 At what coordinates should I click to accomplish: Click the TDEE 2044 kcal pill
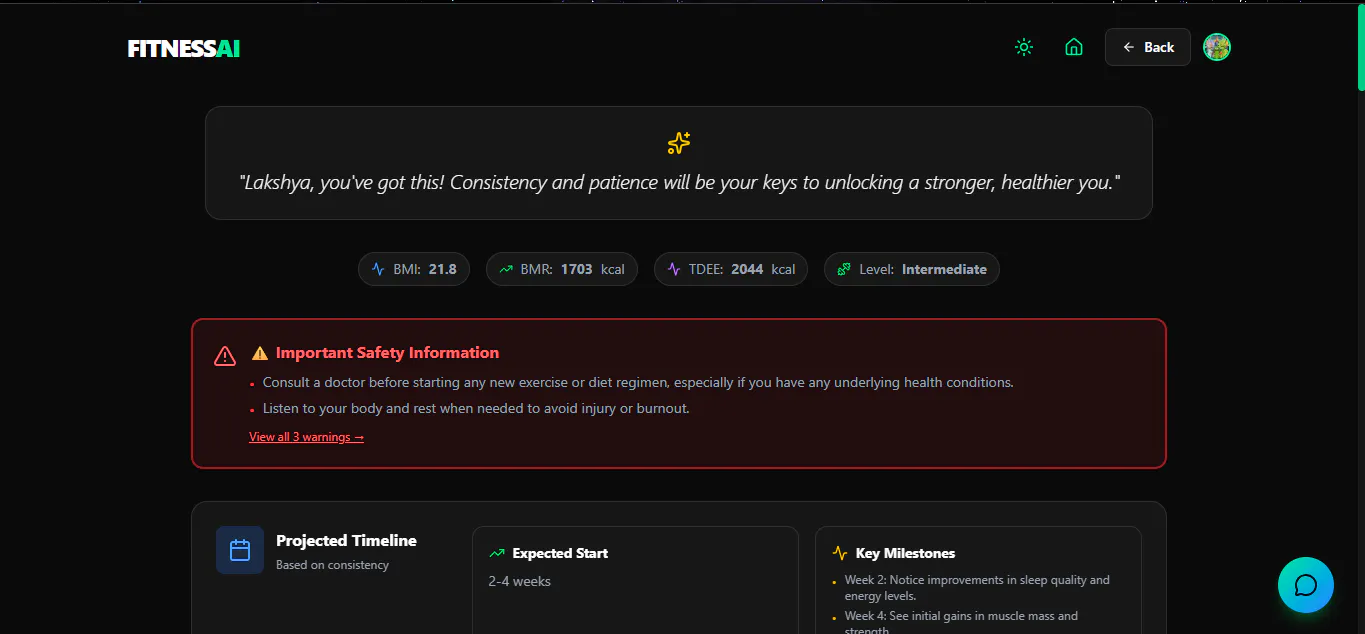[731, 269]
